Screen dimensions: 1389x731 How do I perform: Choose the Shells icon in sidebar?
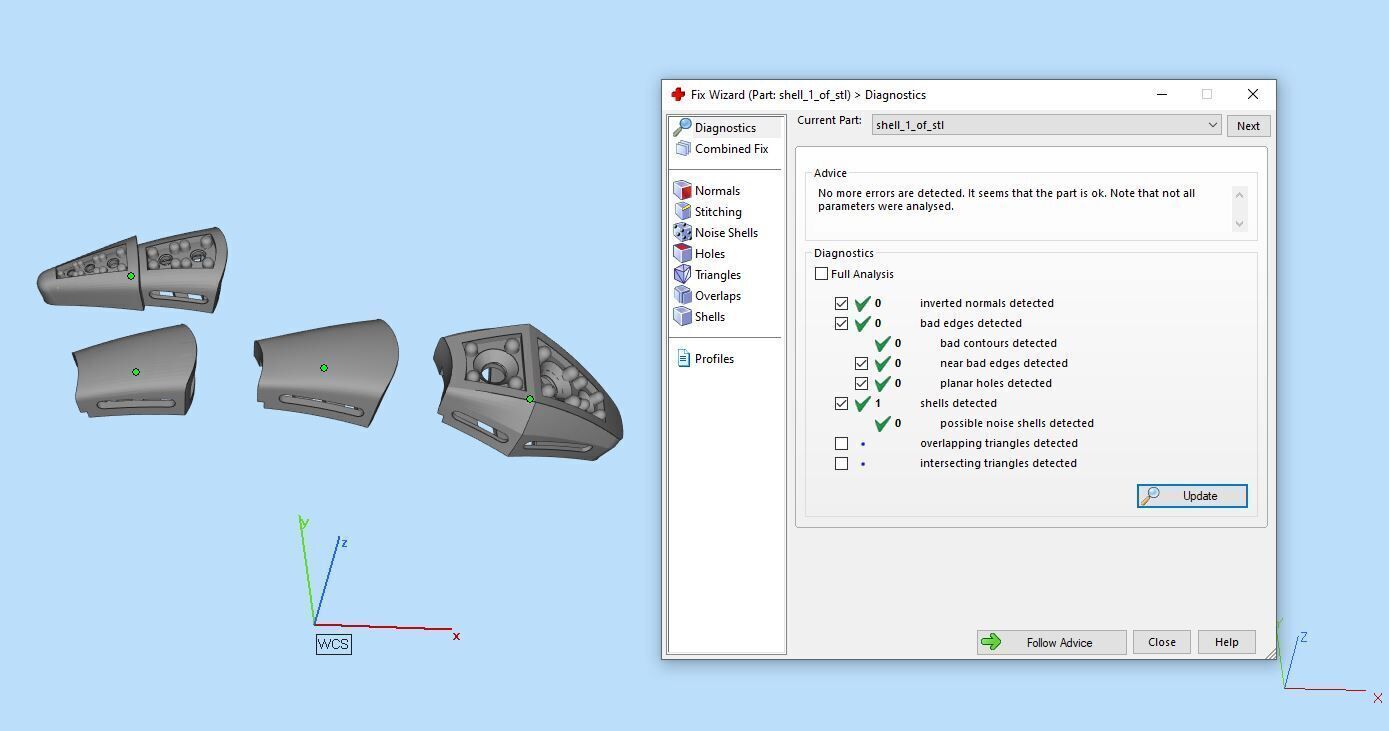[x=682, y=316]
